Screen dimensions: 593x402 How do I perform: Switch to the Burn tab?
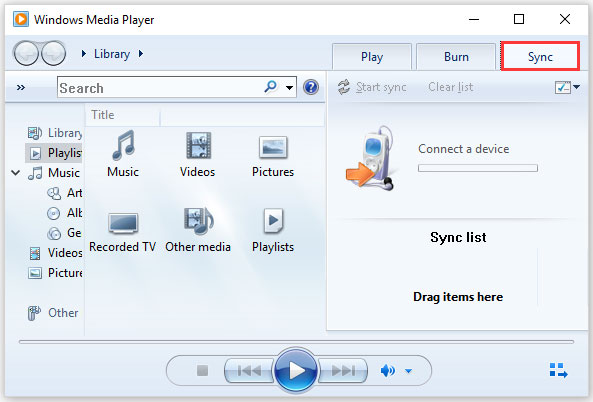[456, 57]
